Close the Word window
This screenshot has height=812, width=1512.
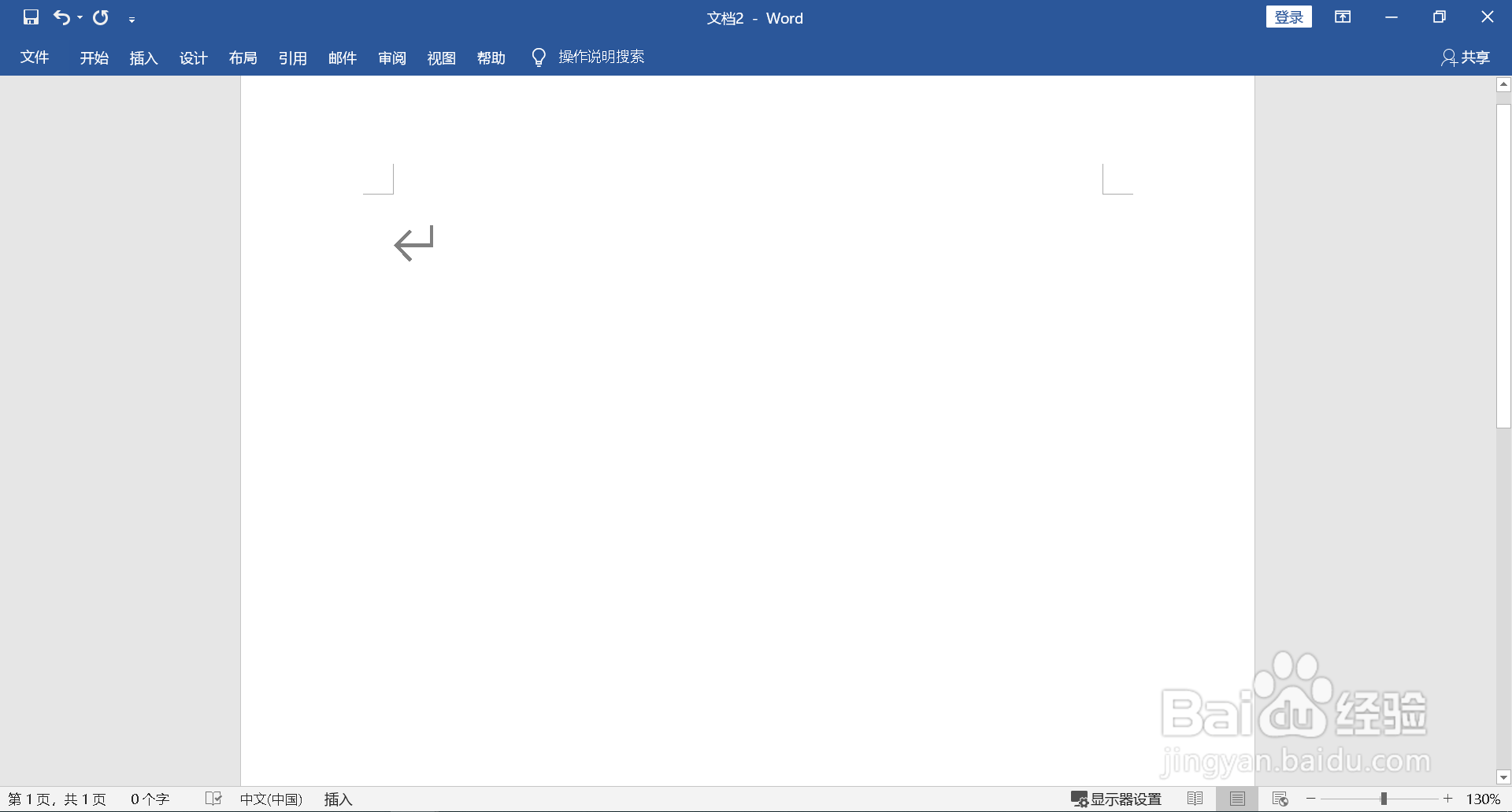pyautogui.click(x=1488, y=17)
